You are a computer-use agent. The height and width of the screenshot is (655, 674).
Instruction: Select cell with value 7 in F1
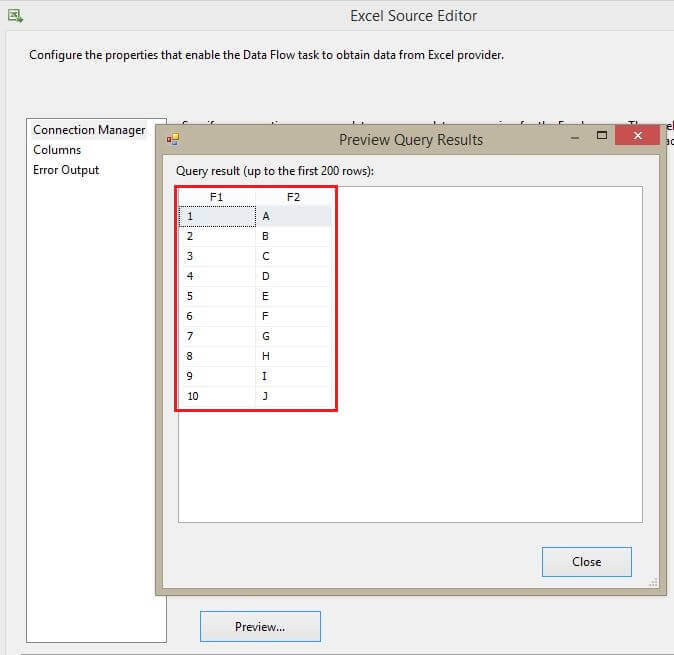217,337
